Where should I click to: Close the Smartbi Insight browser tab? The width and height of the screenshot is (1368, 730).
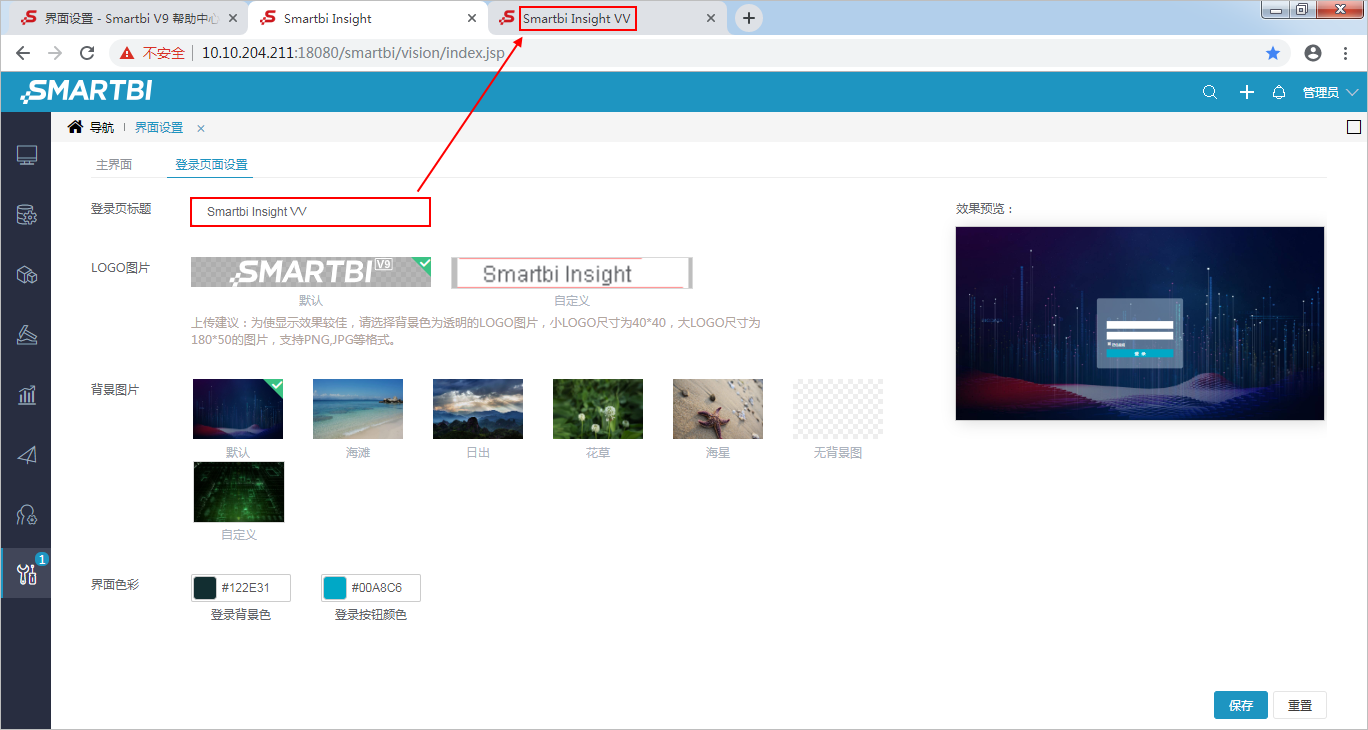click(x=470, y=18)
